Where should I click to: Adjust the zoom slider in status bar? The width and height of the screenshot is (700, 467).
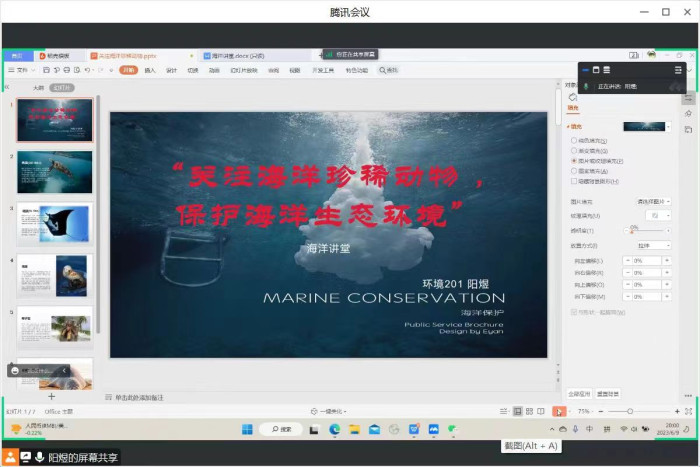point(630,411)
